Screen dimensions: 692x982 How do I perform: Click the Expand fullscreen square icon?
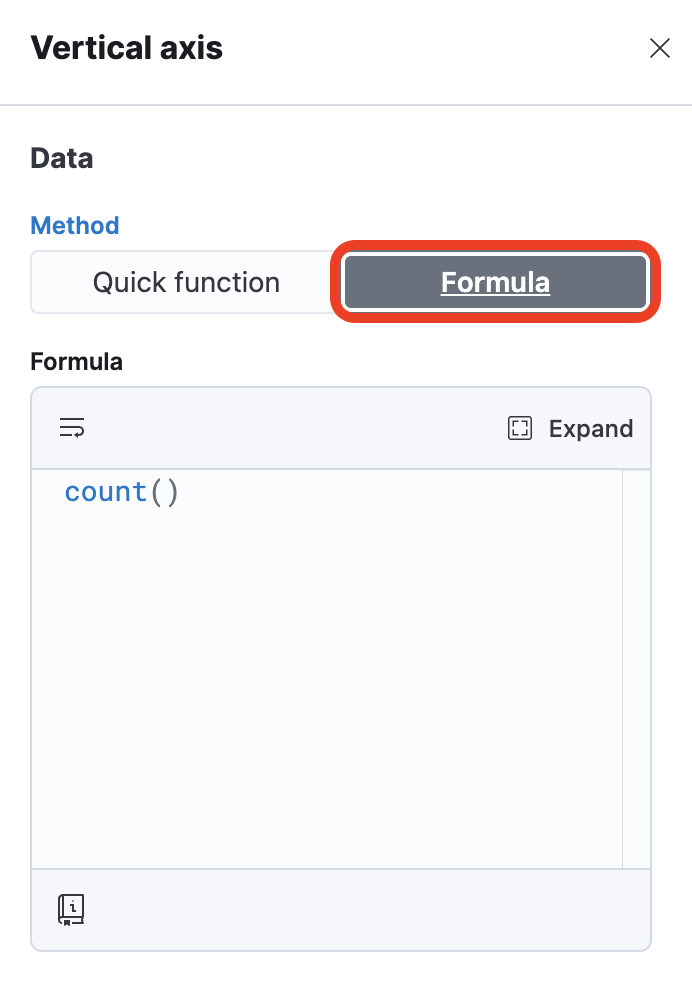[520, 428]
